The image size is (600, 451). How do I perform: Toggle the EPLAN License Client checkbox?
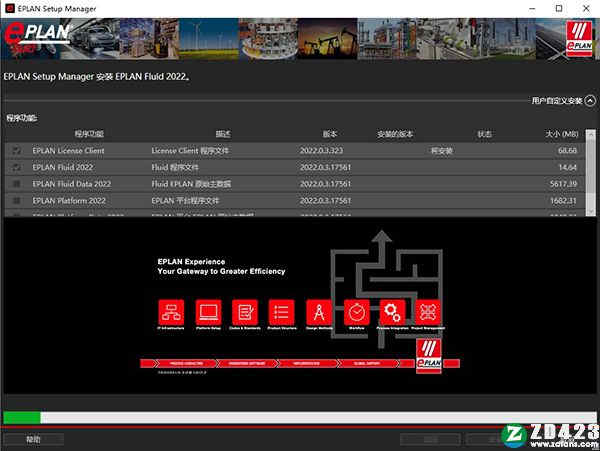click(17, 151)
